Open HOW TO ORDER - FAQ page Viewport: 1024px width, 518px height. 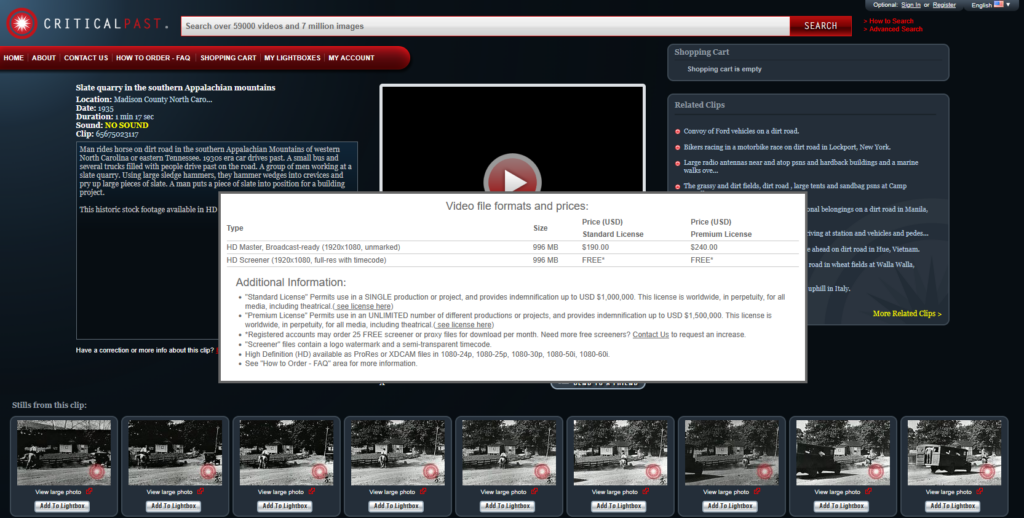tap(153, 58)
